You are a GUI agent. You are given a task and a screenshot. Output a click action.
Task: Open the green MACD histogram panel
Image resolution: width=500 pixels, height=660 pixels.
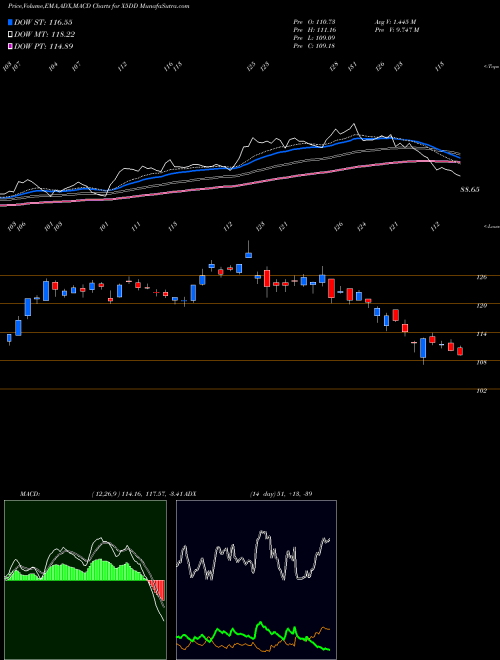(85, 580)
